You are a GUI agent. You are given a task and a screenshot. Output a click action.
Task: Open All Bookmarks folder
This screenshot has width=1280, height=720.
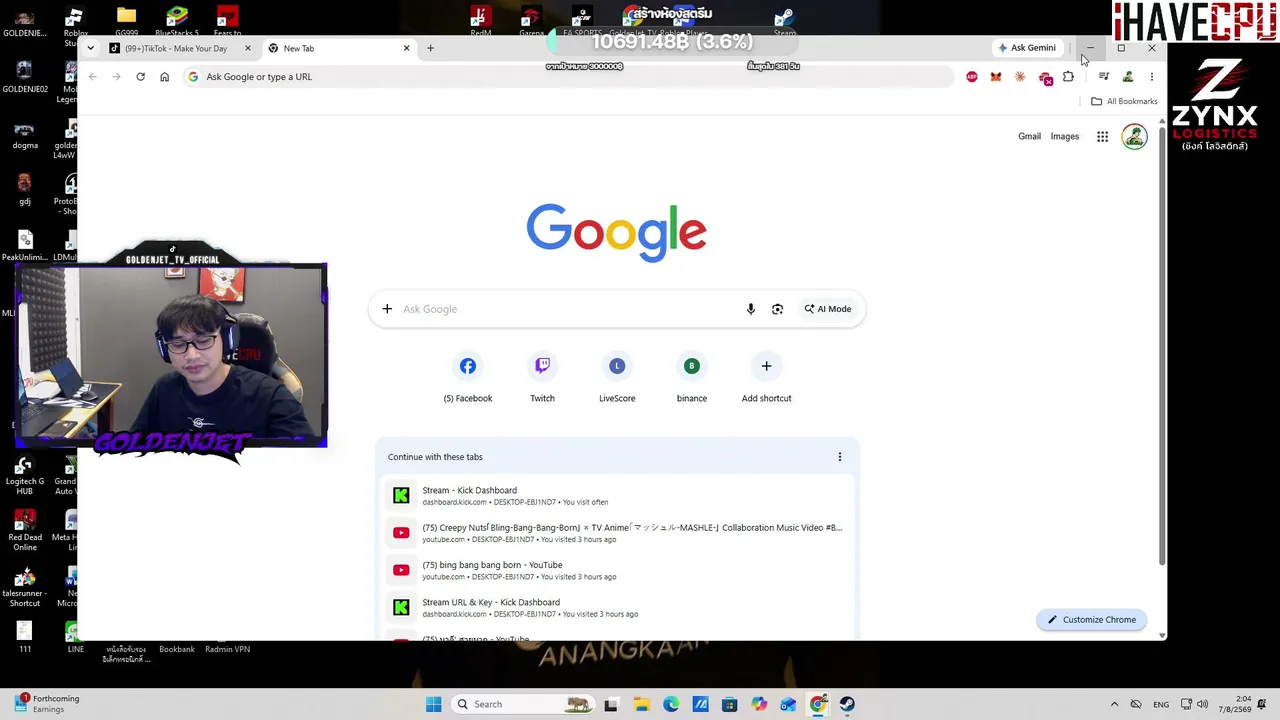click(1124, 101)
